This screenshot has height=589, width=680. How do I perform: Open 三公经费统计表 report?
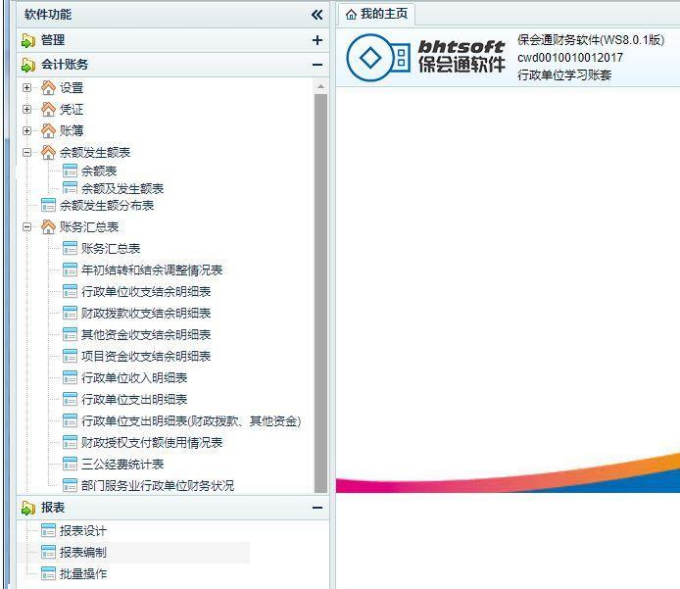[122, 464]
